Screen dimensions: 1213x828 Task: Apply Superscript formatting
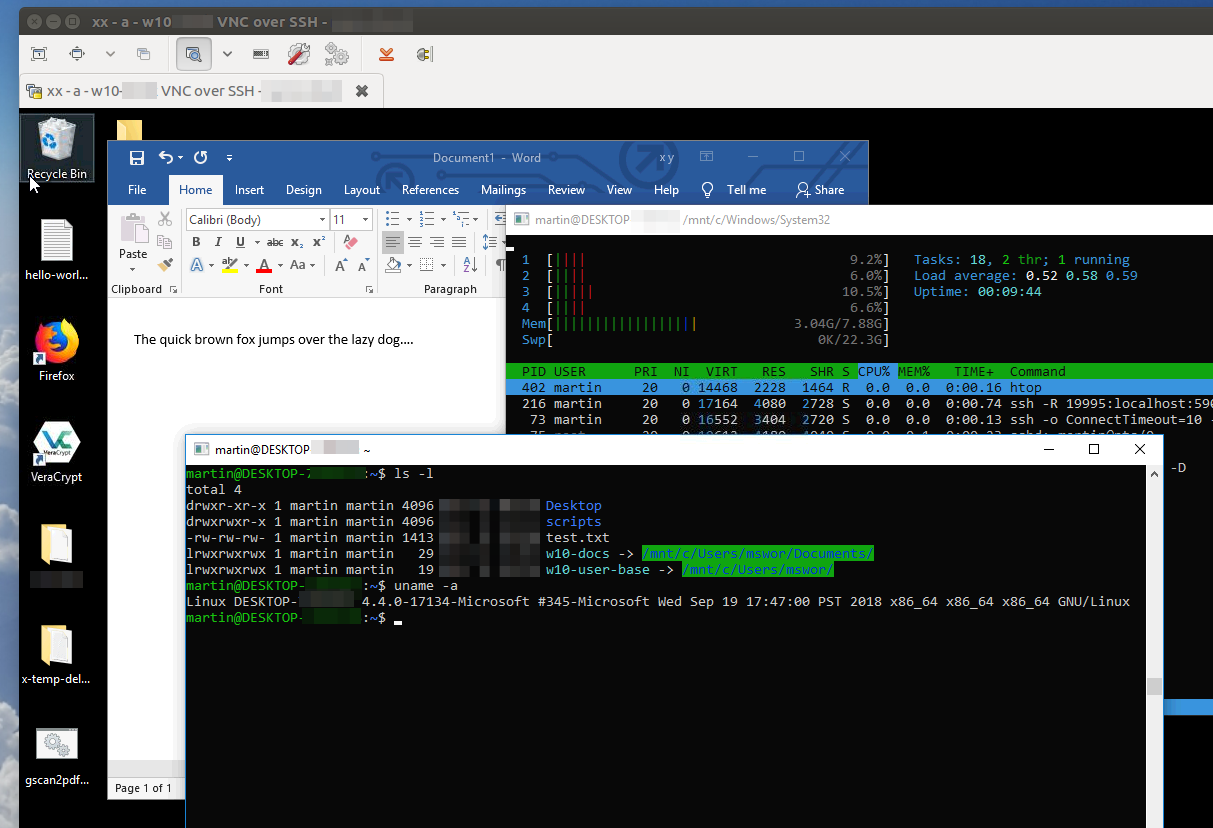click(x=319, y=242)
